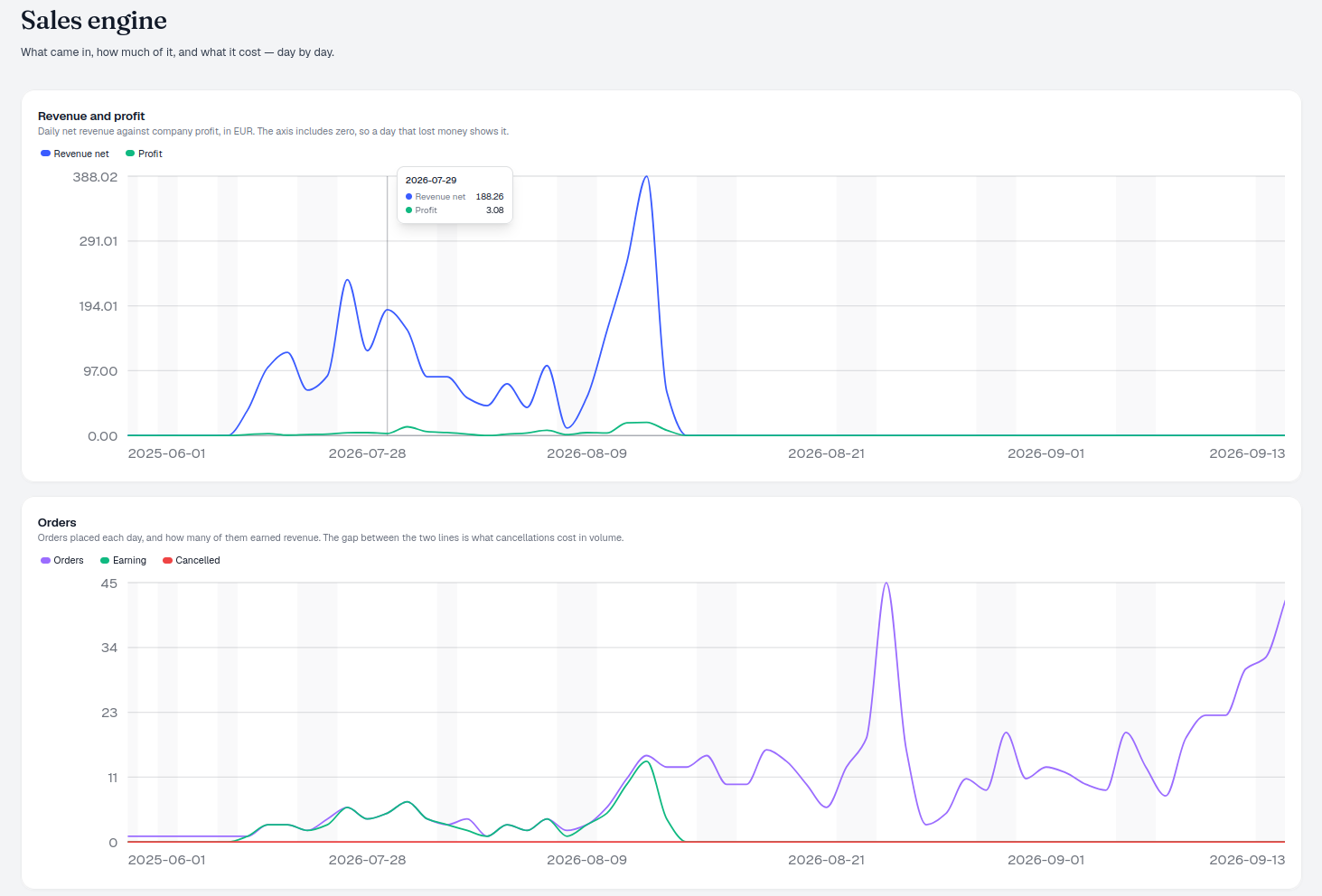Click the 11 y-axis label in the Orders chart
The height and width of the screenshot is (896, 1322).
click(x=113, y=778)
